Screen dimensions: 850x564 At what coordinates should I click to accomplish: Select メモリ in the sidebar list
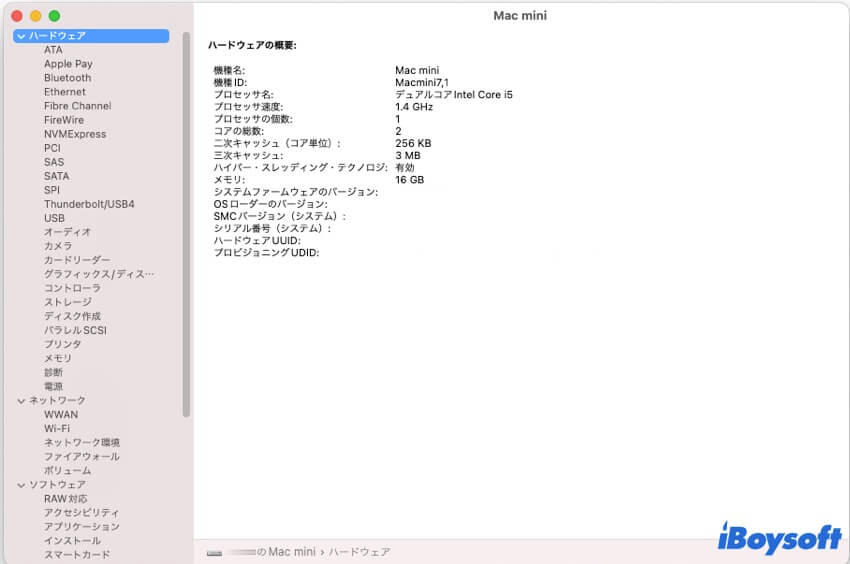click(58, 358)
